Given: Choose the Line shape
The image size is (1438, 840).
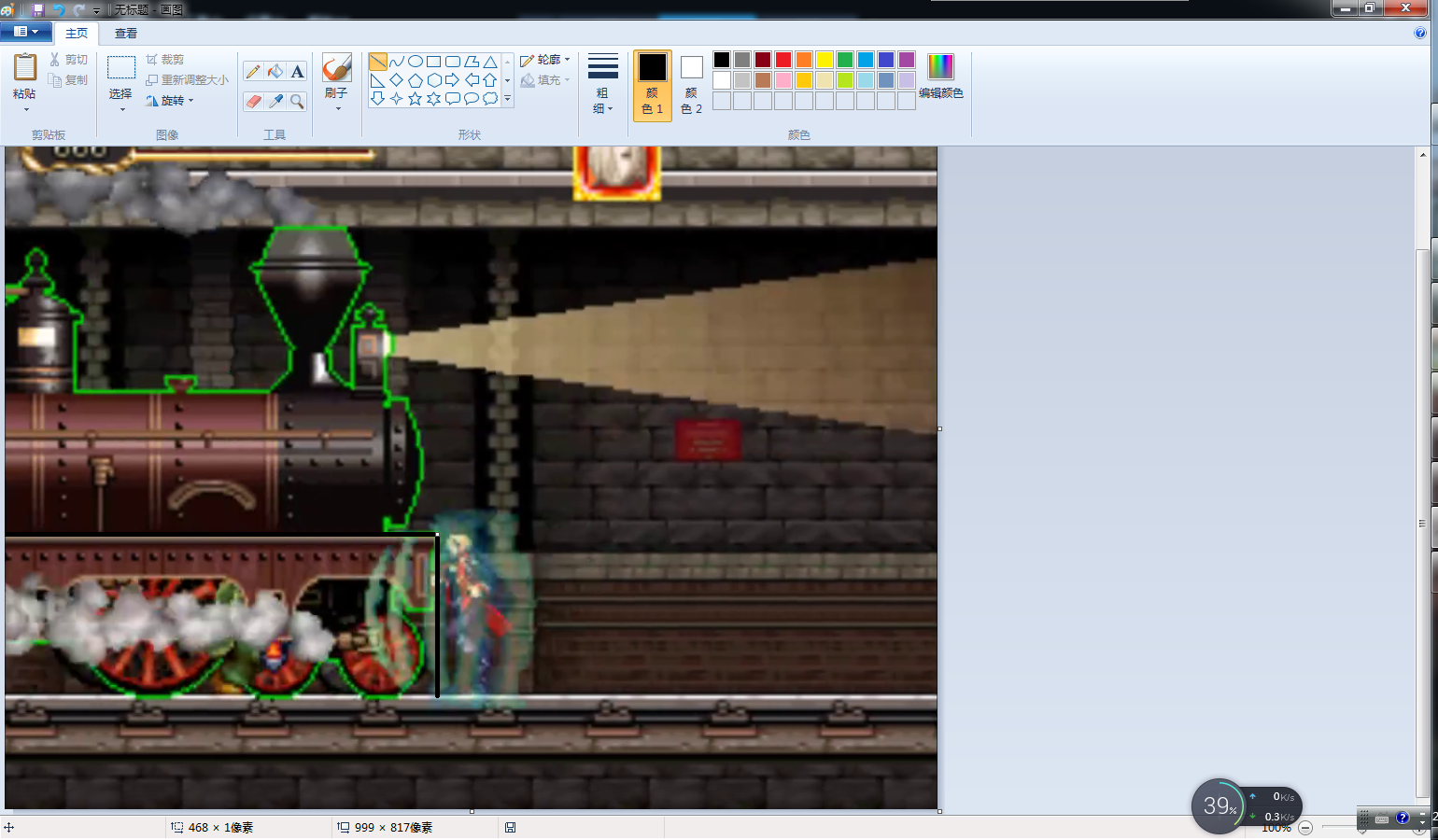Looking at the screenshot, I should click(x=378, y=62).
